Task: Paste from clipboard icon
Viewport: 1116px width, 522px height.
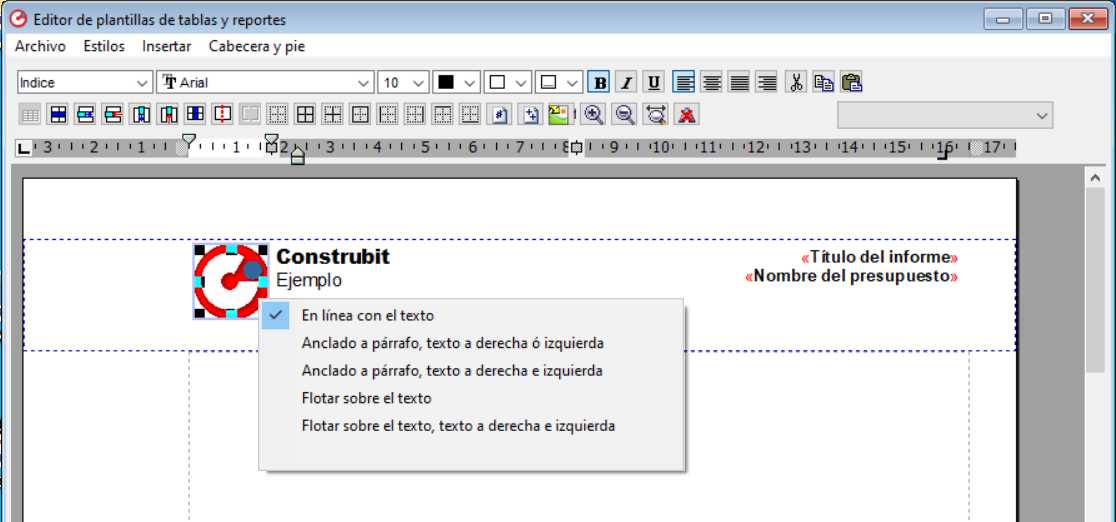Action: tap(851, 83)
